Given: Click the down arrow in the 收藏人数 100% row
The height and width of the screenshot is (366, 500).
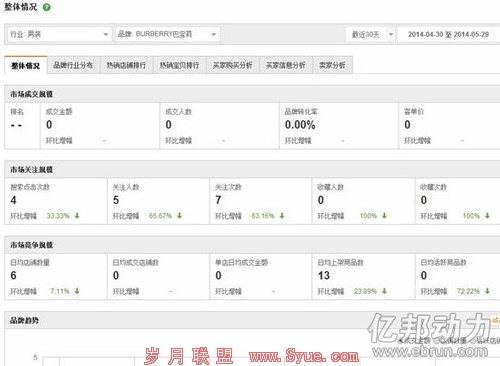Looking at the screenshot, I should coord(384,216).
